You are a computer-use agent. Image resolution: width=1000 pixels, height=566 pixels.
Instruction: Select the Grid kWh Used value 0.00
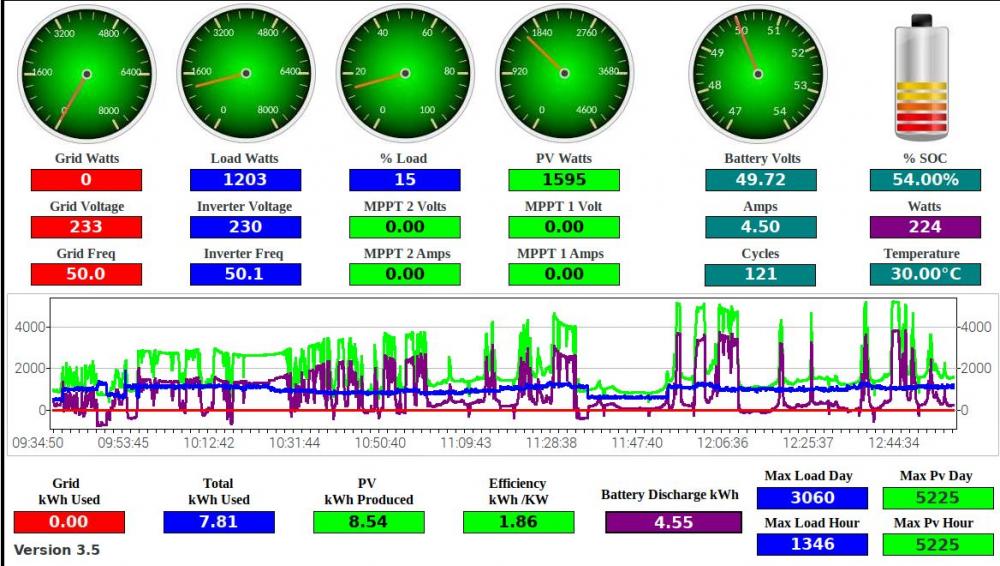[x=69, y=522]
